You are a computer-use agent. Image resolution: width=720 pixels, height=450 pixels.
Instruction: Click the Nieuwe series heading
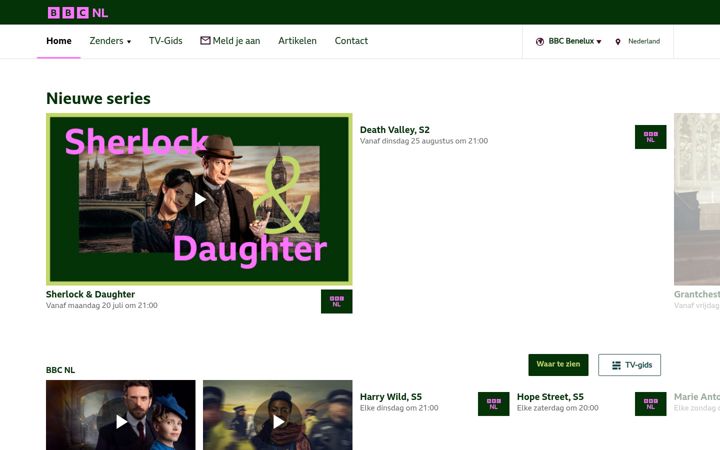(98, 98)
